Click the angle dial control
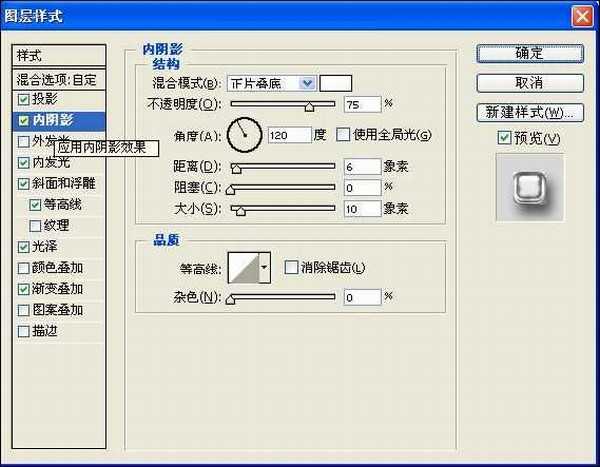 pyautogui.click(x=243, y=134)
